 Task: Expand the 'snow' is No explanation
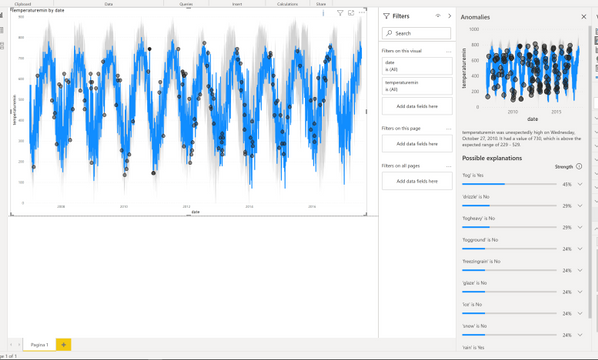(580, 335)
